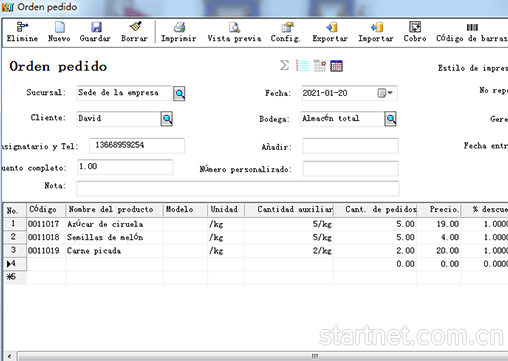Image resolution: width=508 pixels, height=361 pixels.
Task: Click the Unidad column header
Action: 226,210
